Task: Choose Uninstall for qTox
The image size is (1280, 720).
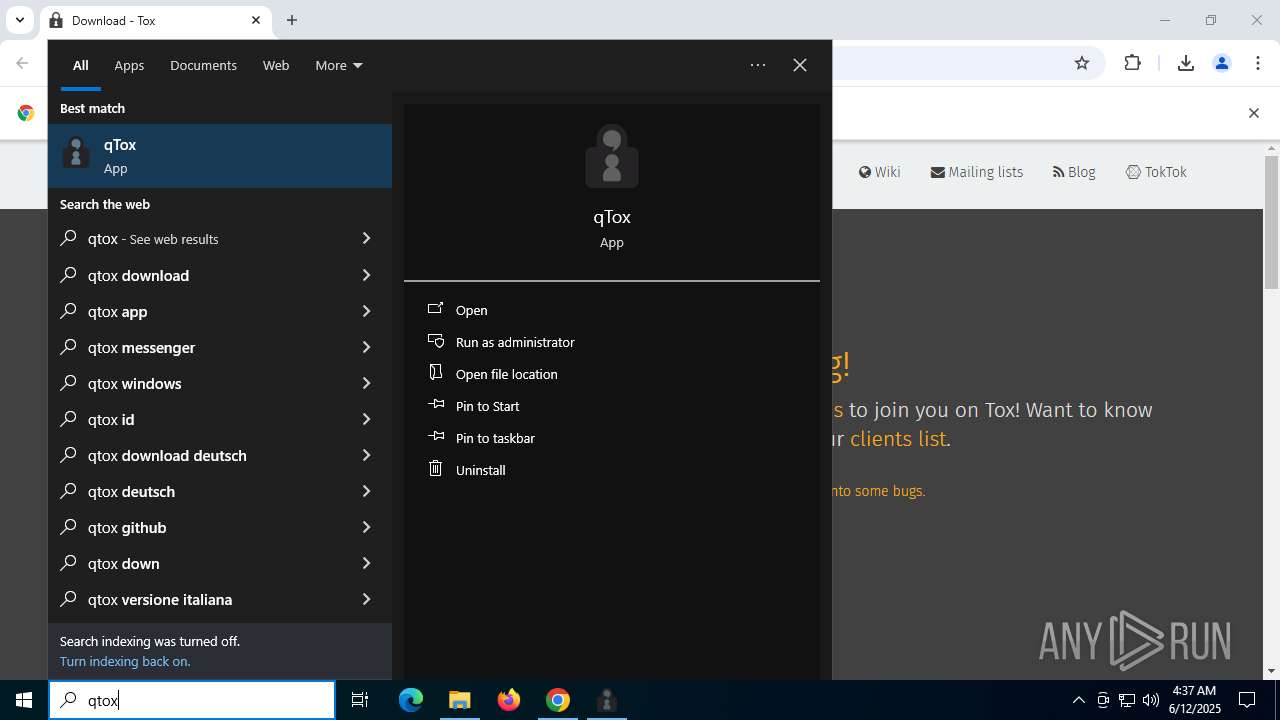Action: (x=481, y=470)
